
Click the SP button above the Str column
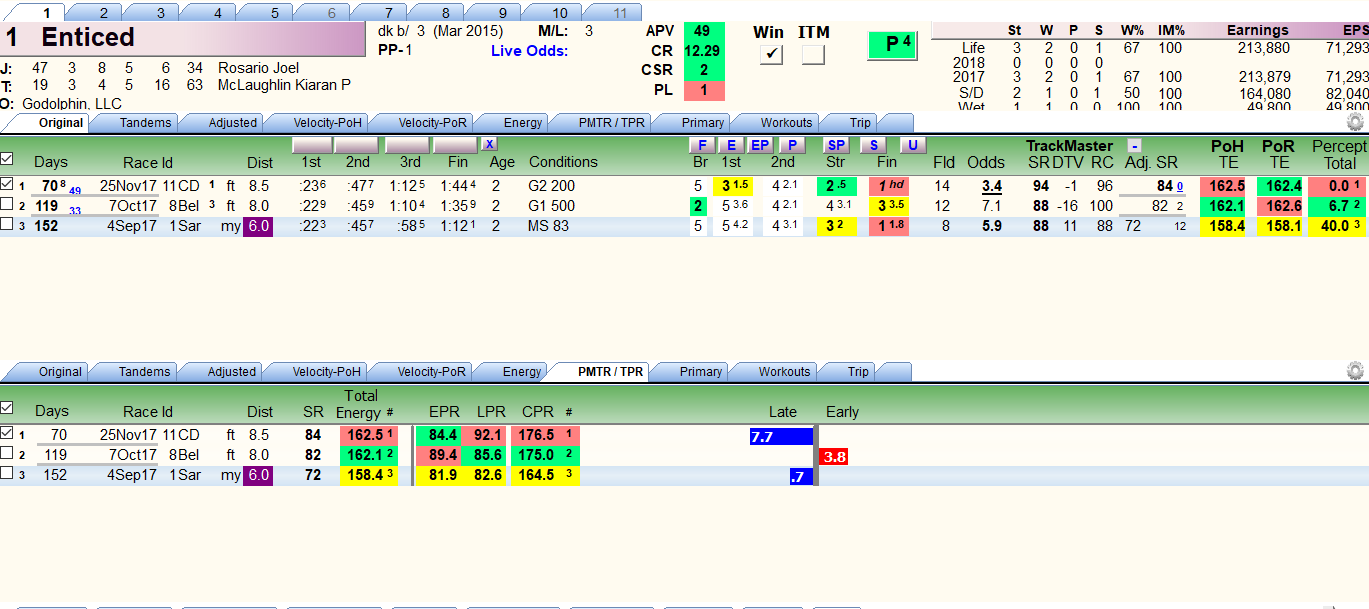(x=835, y=145)
